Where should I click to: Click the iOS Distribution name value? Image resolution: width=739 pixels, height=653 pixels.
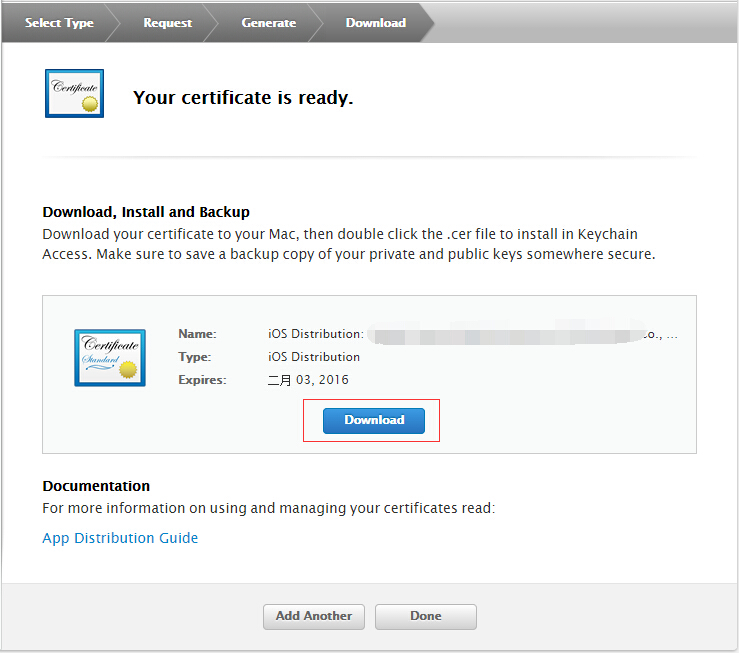[473, 334]
